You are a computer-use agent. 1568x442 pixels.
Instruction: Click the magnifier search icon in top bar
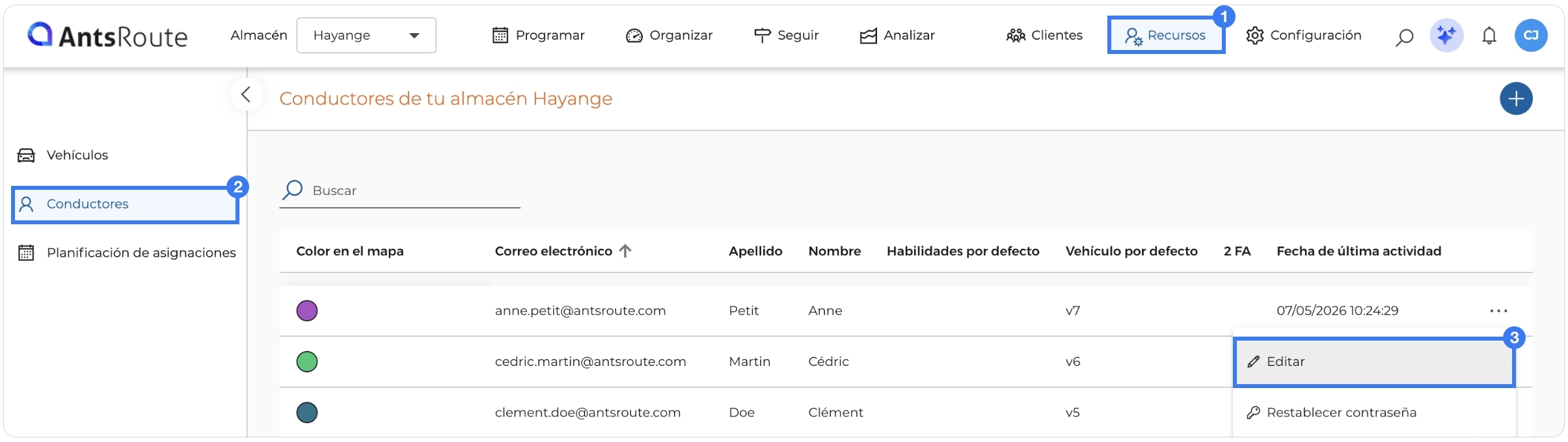1404,37
